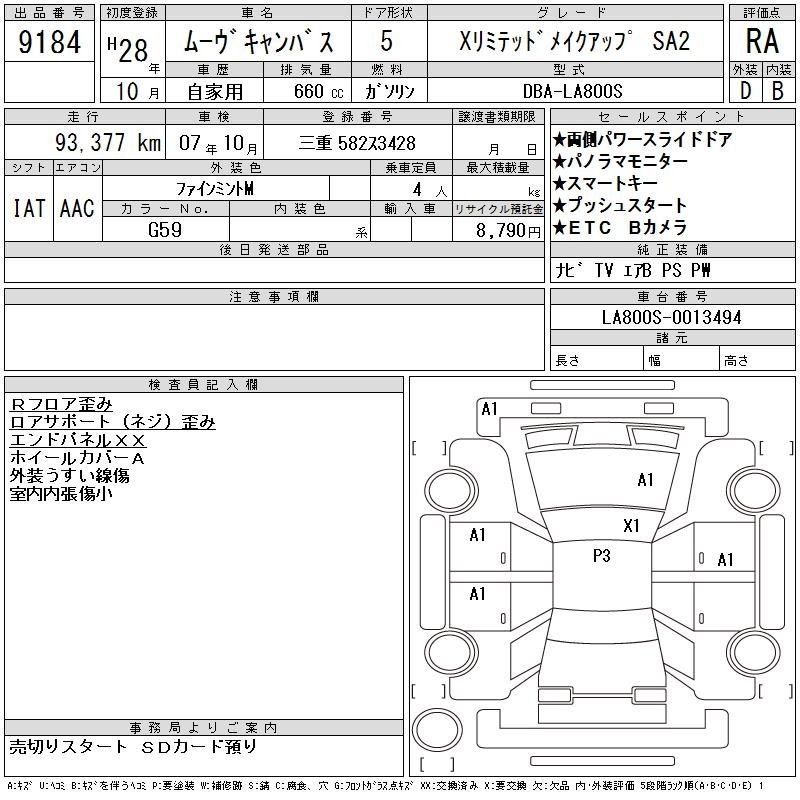The height and width of the screenshot is (800, 800).
Task: Select inspector note Rフロア歪み
Action: click(61, 404)
